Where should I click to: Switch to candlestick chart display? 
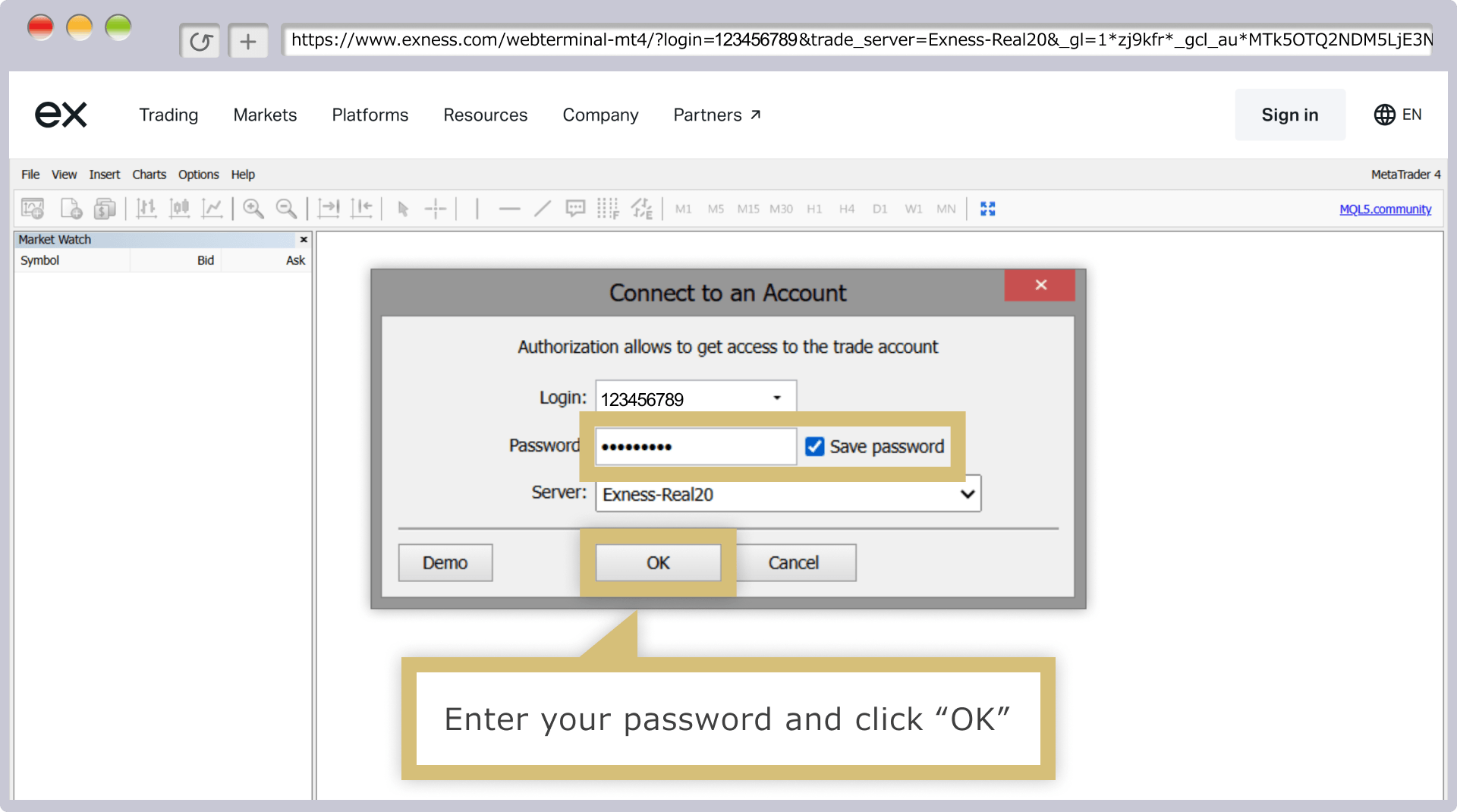[180, 209]
